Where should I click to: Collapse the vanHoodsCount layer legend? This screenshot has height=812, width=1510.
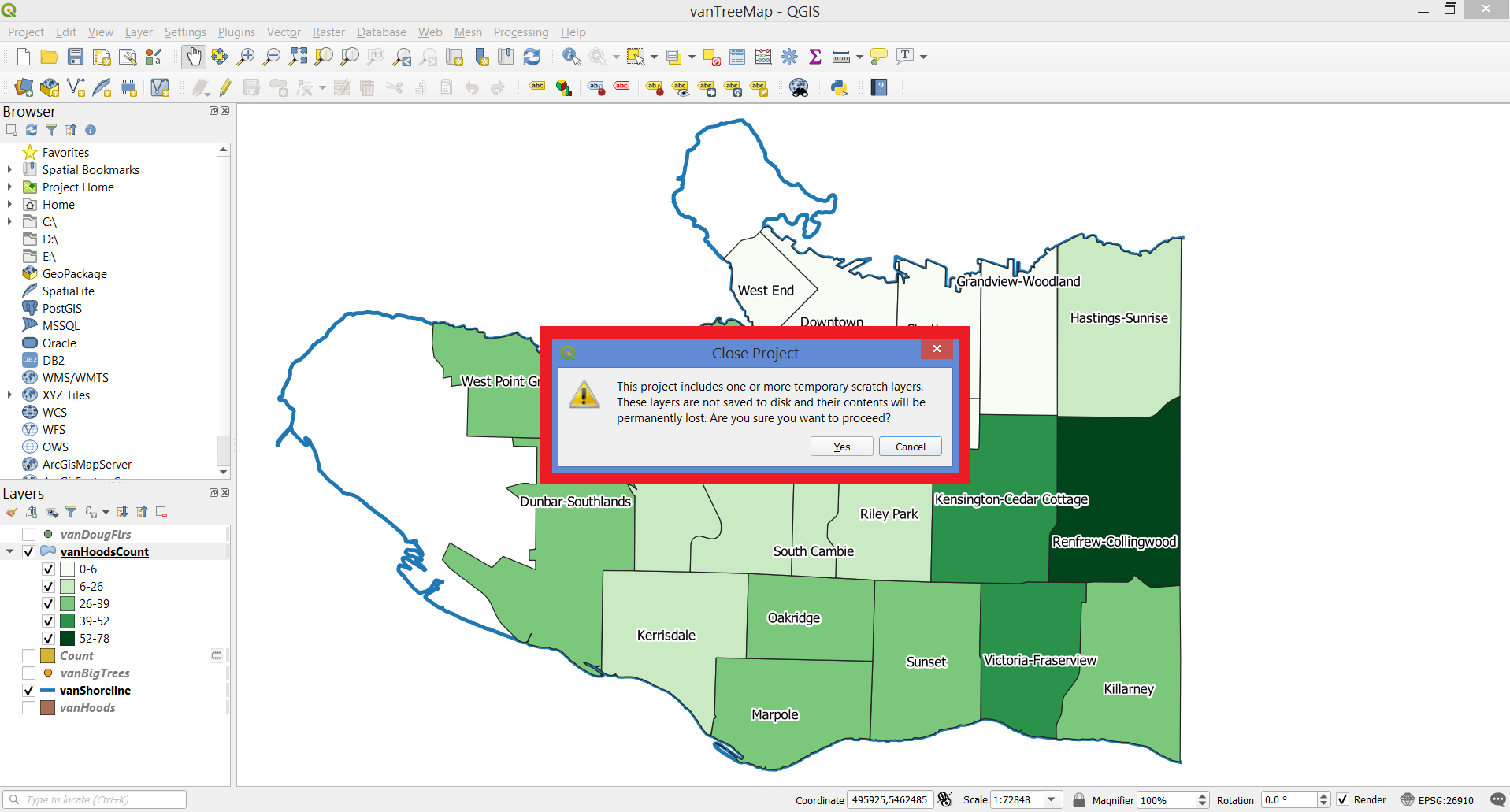[x=10, y=552]
